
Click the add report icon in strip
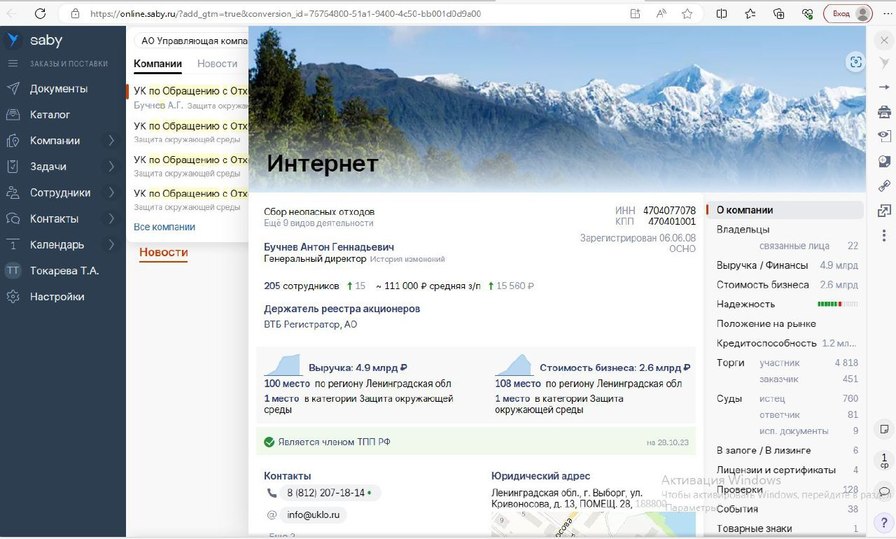(884, 161)
